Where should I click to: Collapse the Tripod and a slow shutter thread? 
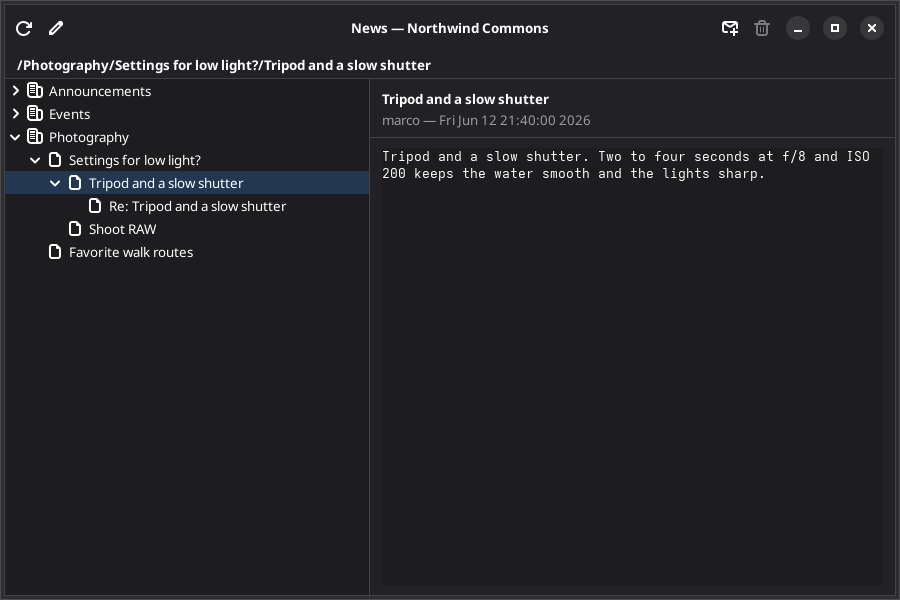coord(55,183)
